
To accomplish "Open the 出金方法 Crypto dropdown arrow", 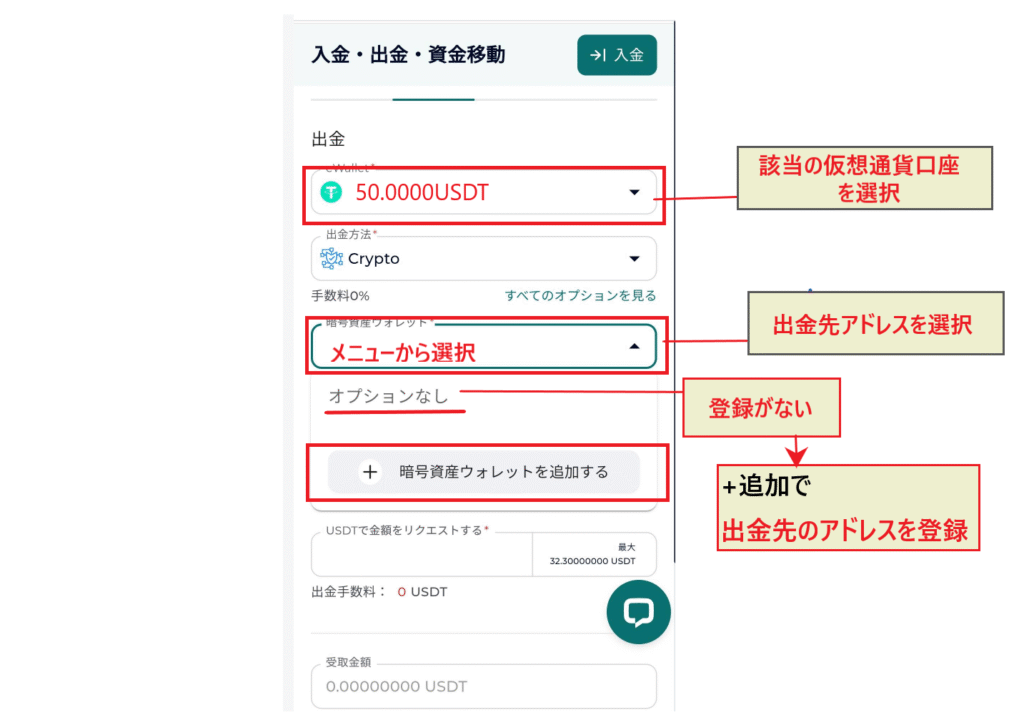I will click(634, 258).
